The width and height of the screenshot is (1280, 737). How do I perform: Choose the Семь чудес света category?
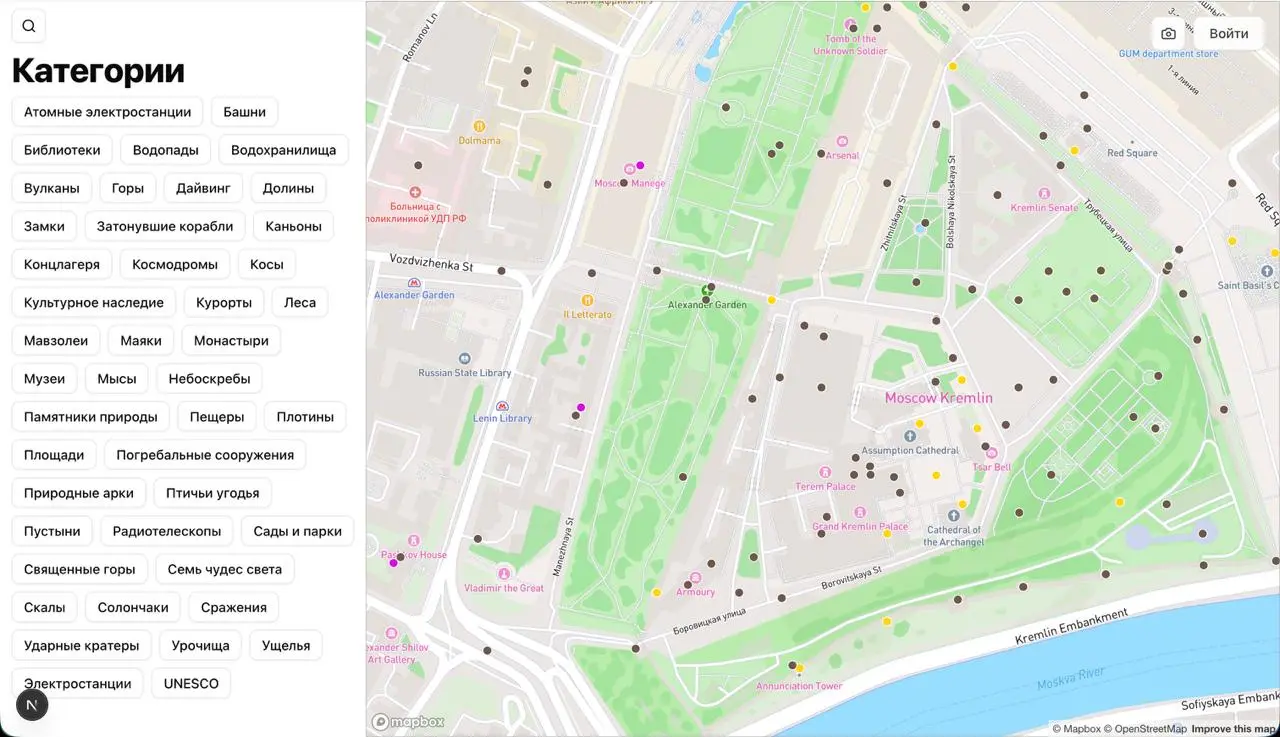click(x=225, y=569)
